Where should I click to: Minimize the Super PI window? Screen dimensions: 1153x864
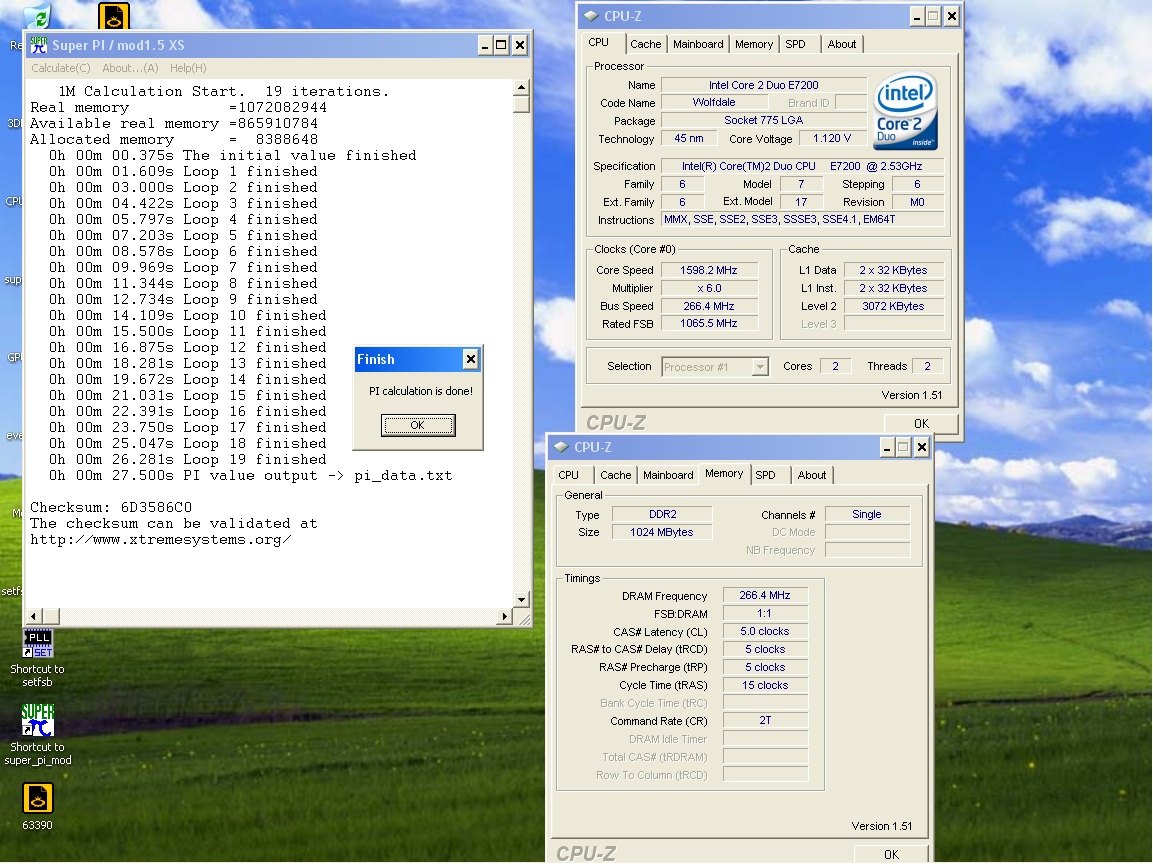click(x=485, y=46)
